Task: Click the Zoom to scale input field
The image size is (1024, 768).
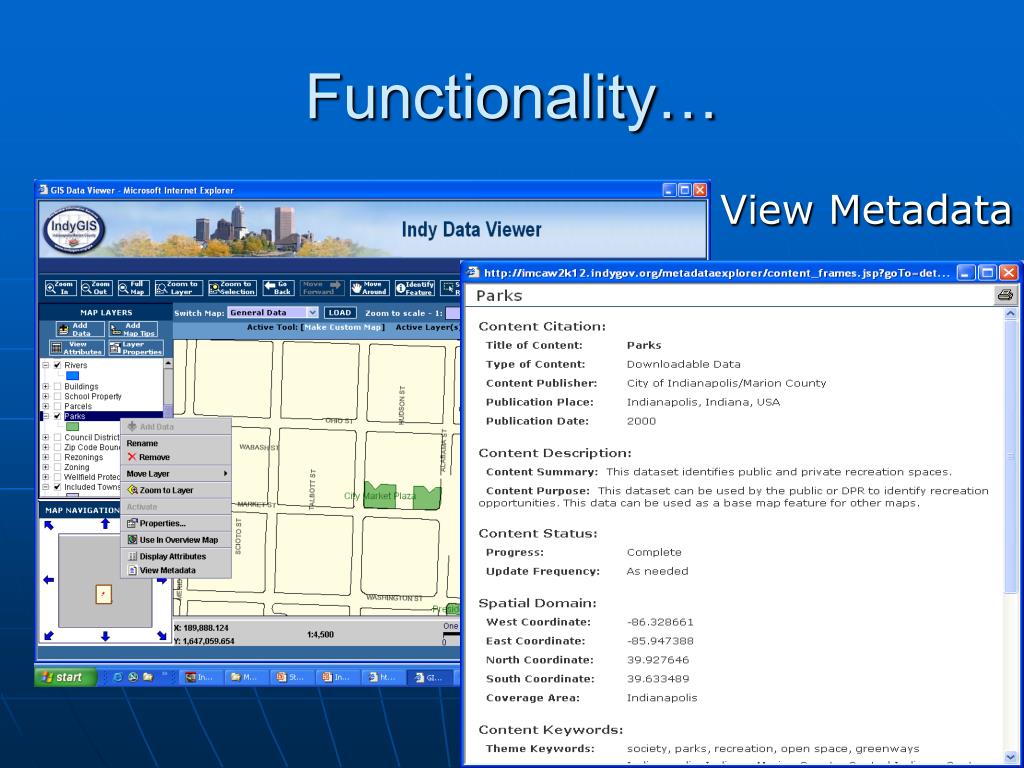Action: point(453,313)
